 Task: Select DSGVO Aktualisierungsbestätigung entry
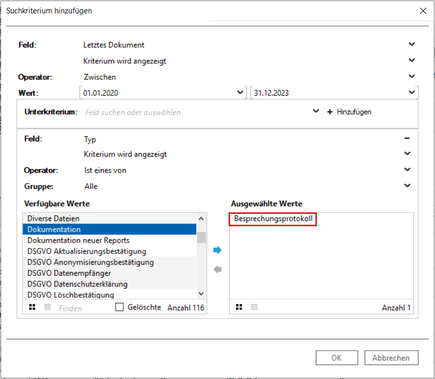pyautogui.click(x=110, y=251)
